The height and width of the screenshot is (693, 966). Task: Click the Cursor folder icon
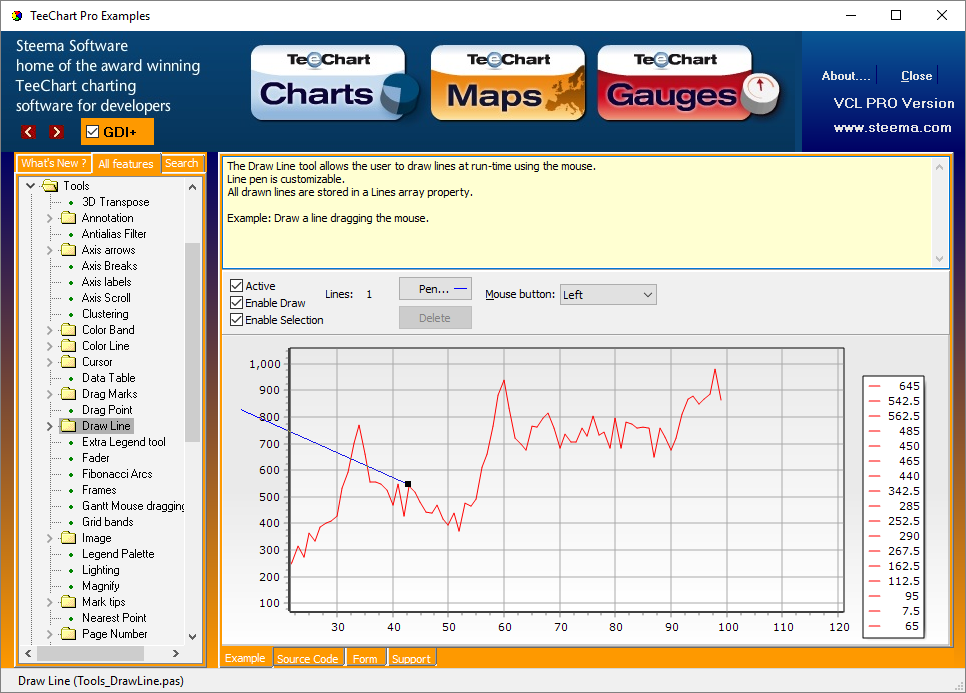tap(68, 362)
